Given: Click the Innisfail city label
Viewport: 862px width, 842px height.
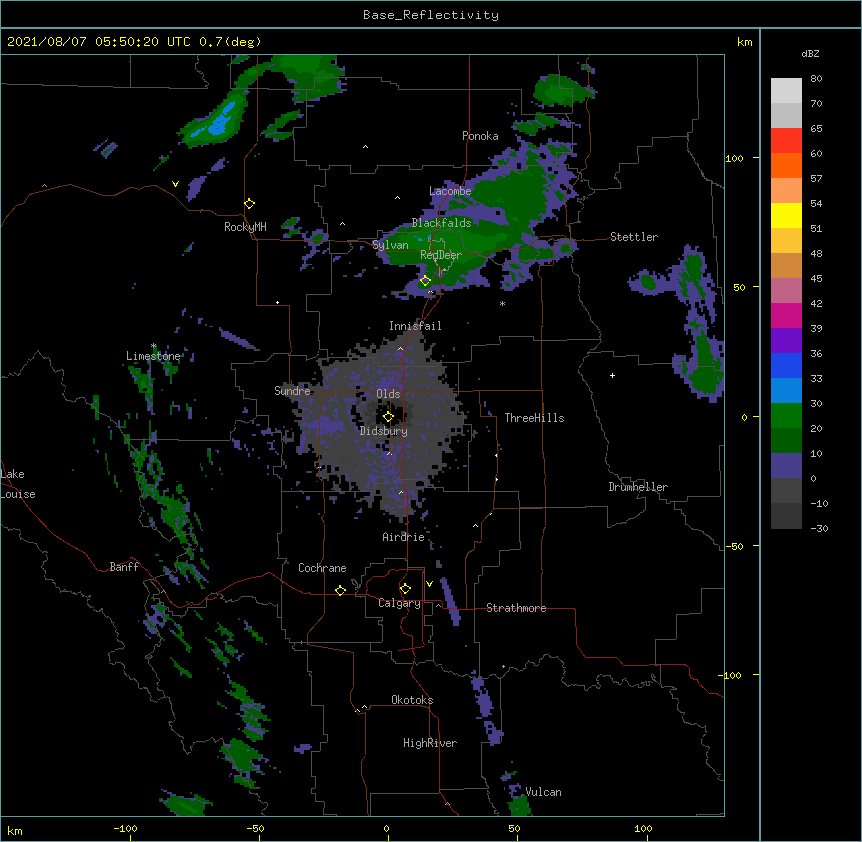Looking at the screenshot, I should point(415,326).
